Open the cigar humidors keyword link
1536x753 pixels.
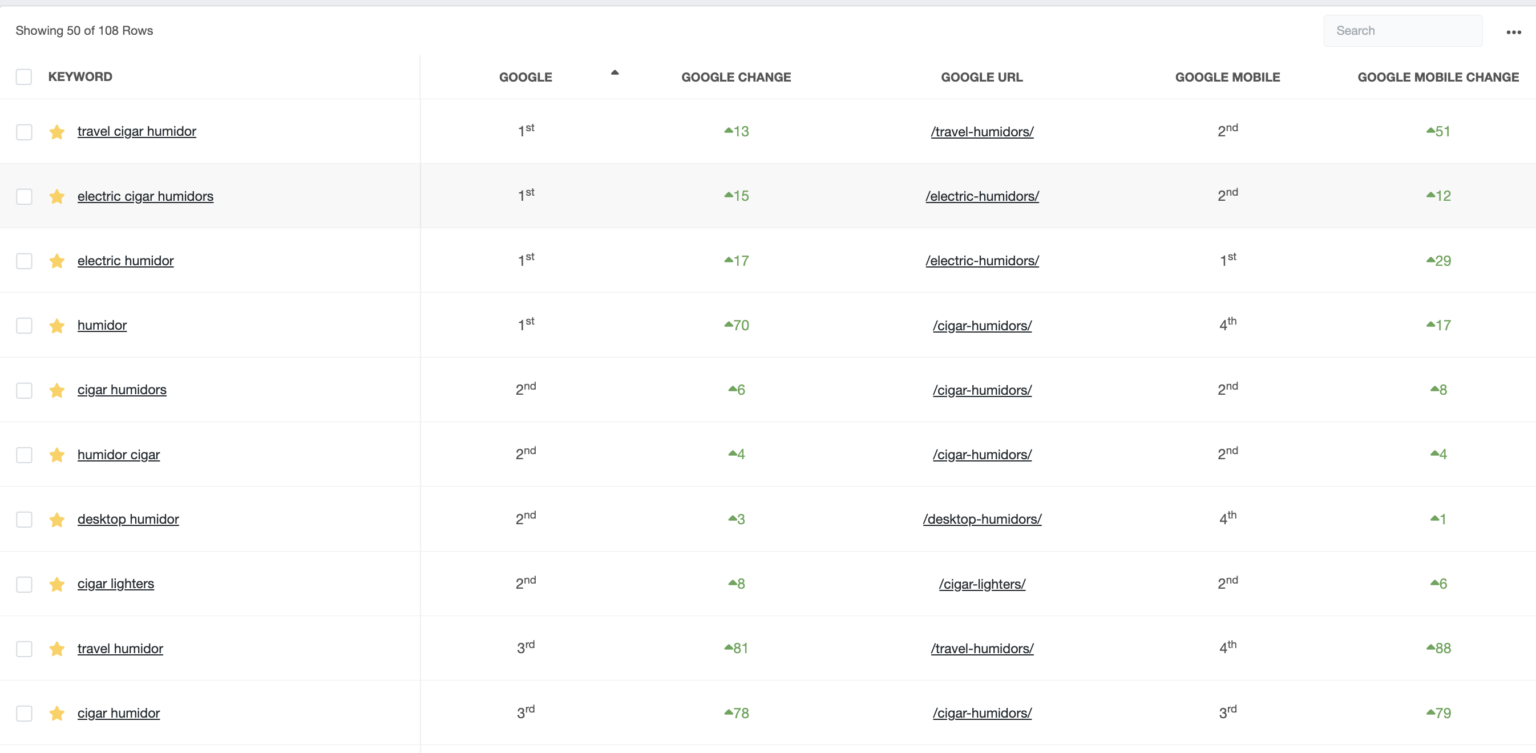point(122,390)
